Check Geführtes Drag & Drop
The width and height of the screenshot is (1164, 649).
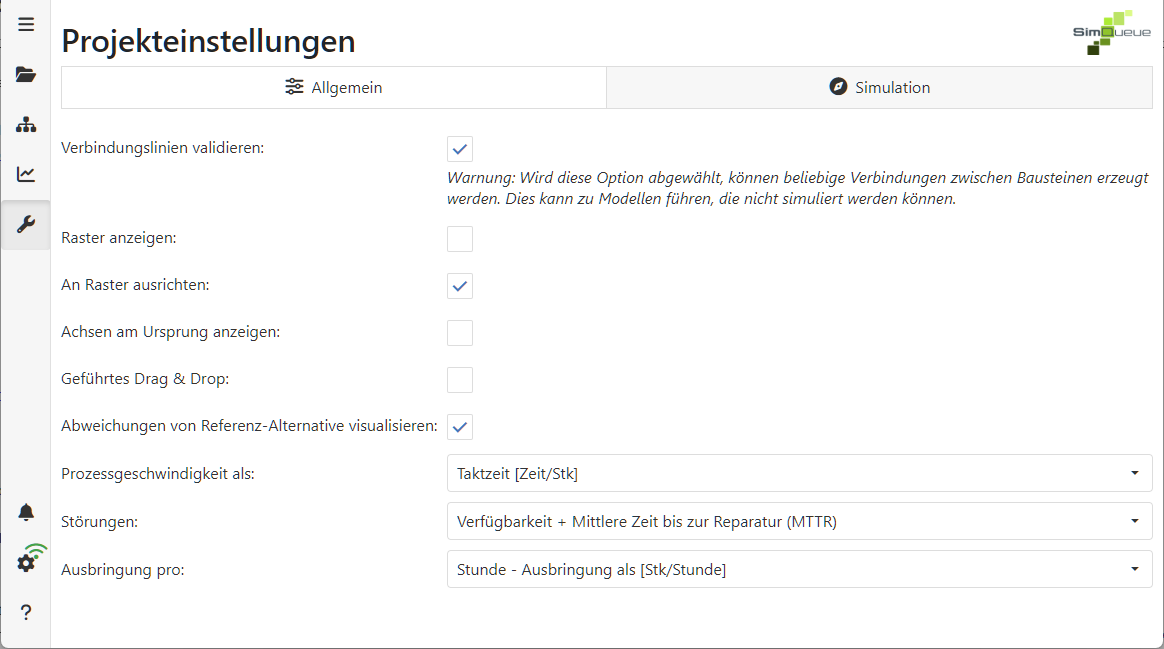[x=459, y=379]
